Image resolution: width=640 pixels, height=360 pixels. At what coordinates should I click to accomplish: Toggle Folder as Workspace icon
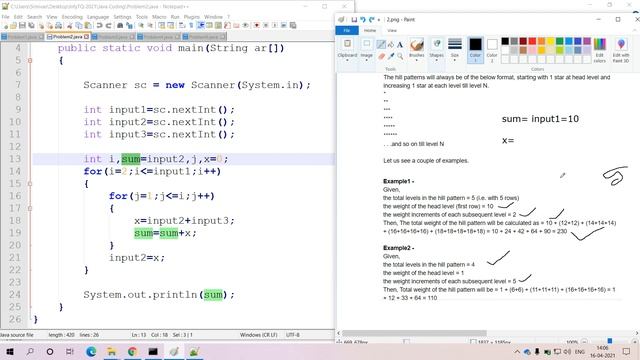[x=236, y=25]
